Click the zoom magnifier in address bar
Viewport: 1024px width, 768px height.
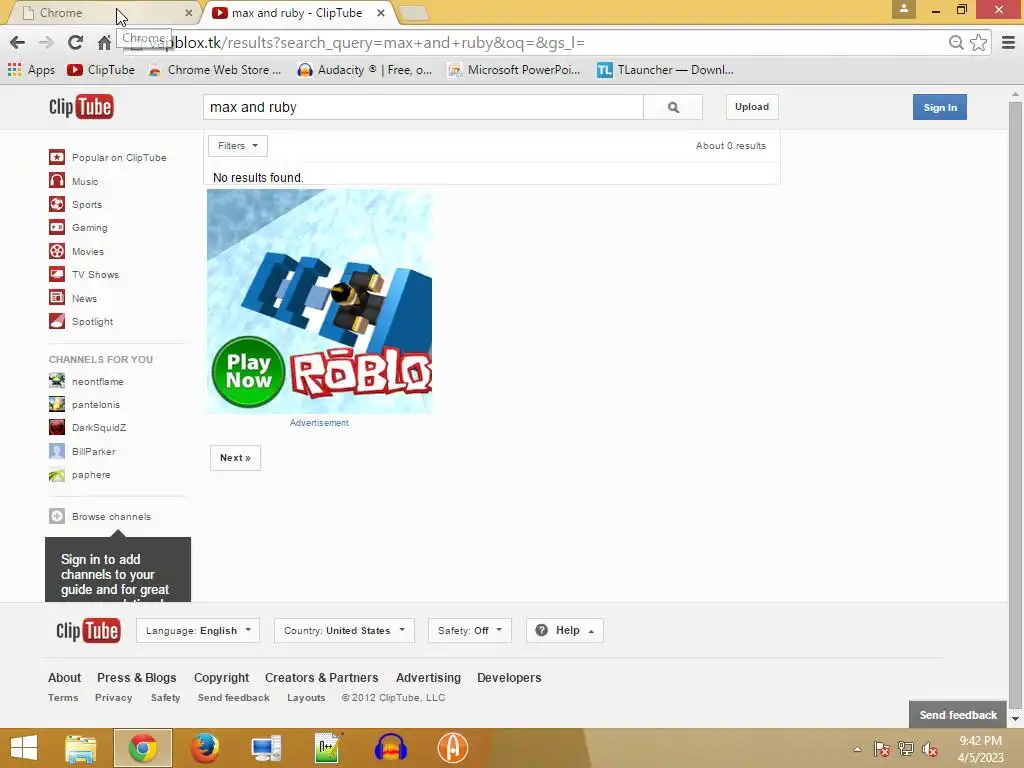coord(956,42)
